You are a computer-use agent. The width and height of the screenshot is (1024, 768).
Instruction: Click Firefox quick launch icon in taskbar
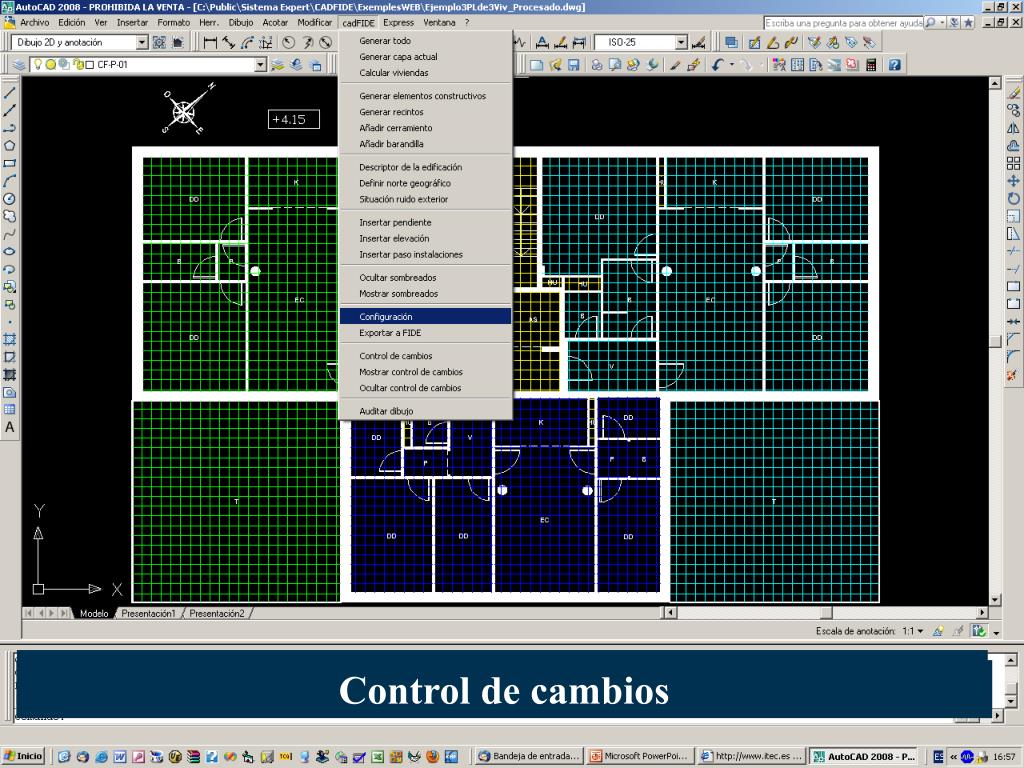[x=432, y=756]
